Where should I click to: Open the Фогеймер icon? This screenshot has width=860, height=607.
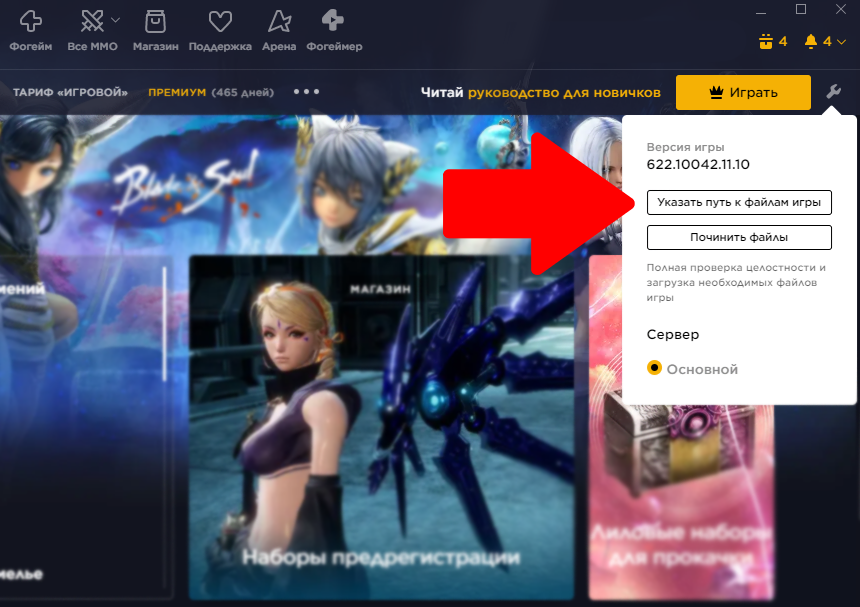(x=333, y=20)
